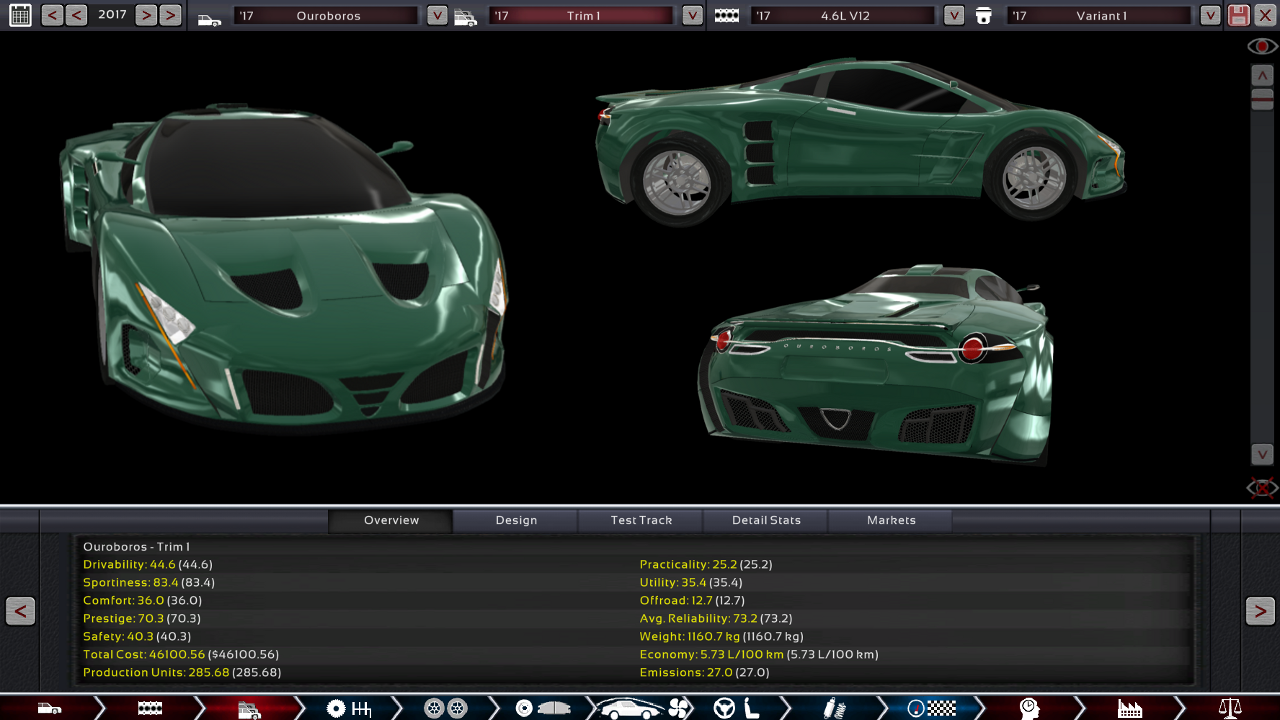Open the suspension spring step
1280x720 pixels.
click(x=835, y=708)
